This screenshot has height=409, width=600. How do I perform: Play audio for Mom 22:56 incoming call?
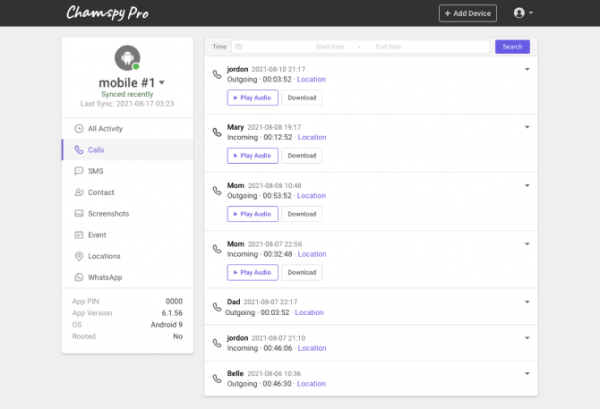tap(253, 272)
